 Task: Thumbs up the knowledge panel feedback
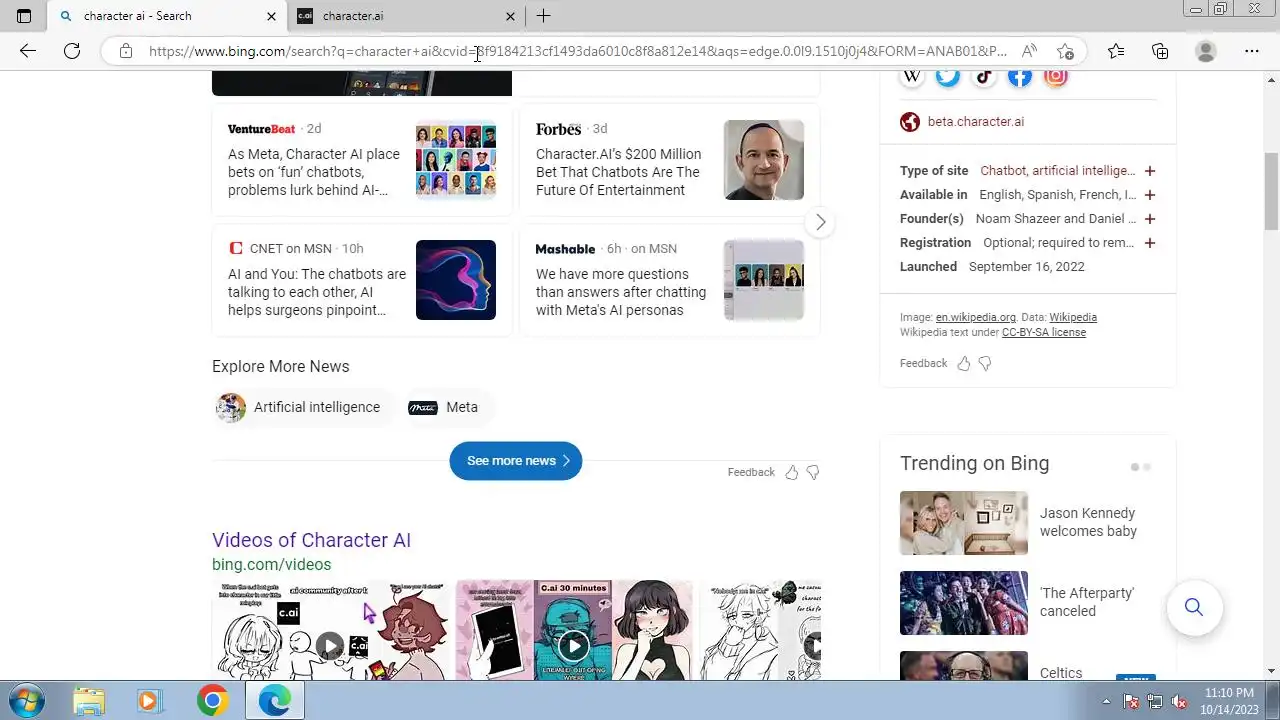coord(964,364)
